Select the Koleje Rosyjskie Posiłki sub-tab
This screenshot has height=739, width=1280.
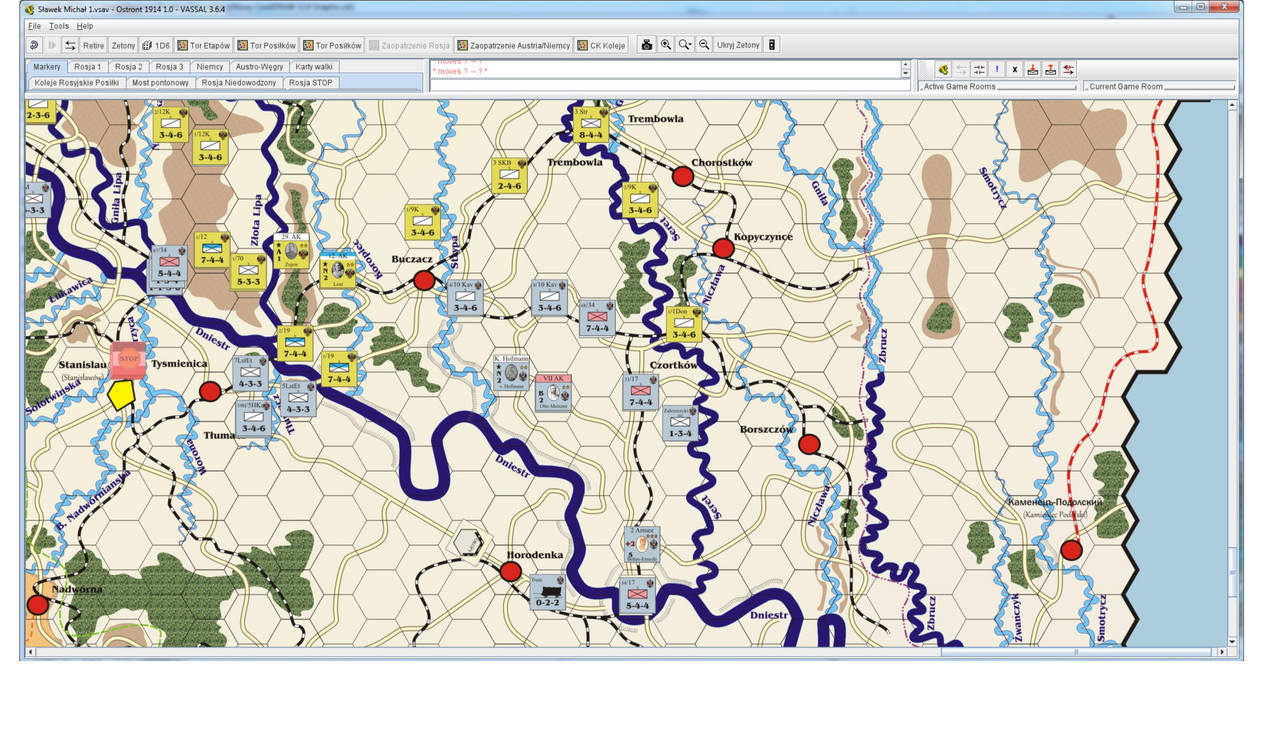[x=76, y=83]
